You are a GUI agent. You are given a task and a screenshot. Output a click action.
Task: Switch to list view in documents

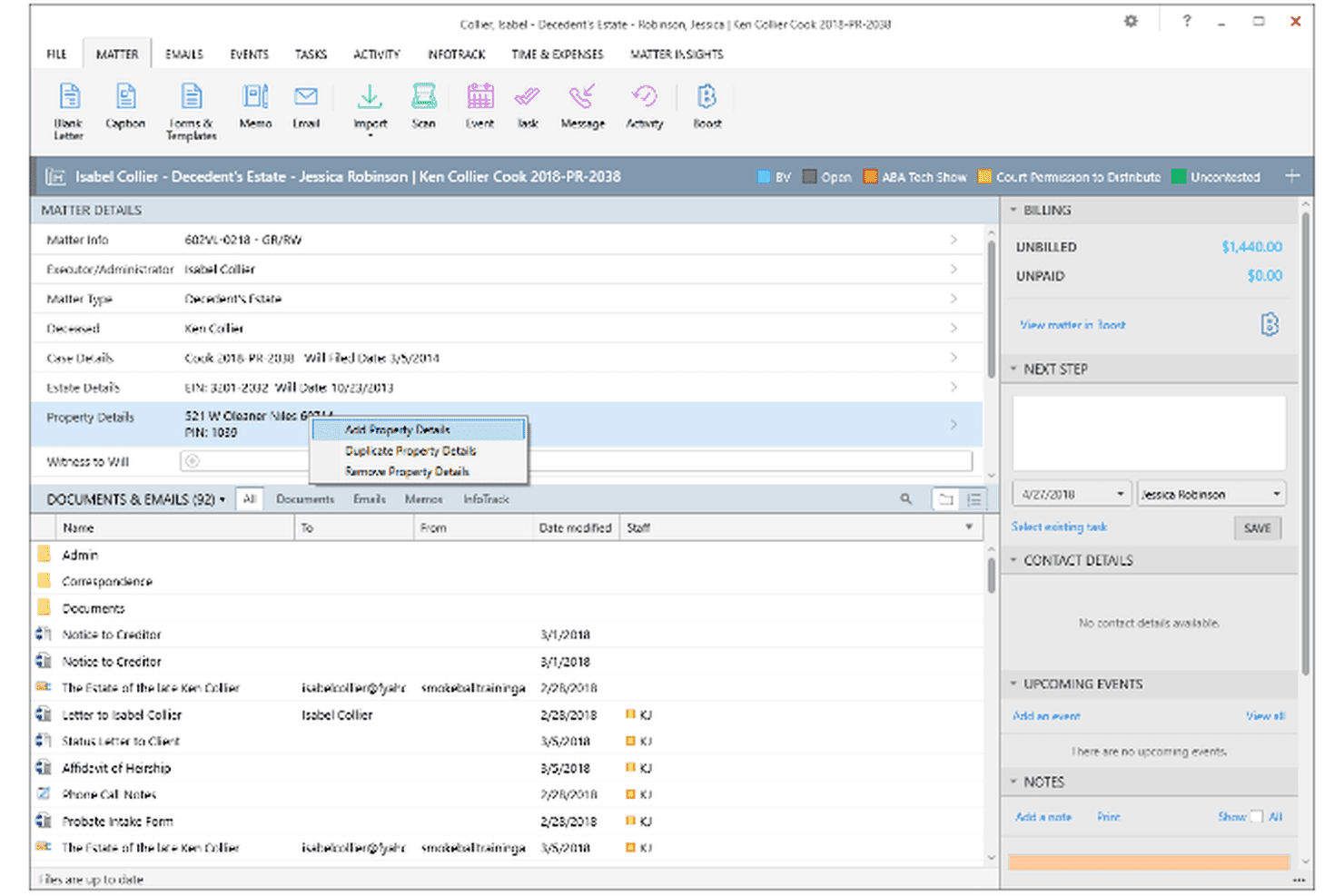[974, 499]
